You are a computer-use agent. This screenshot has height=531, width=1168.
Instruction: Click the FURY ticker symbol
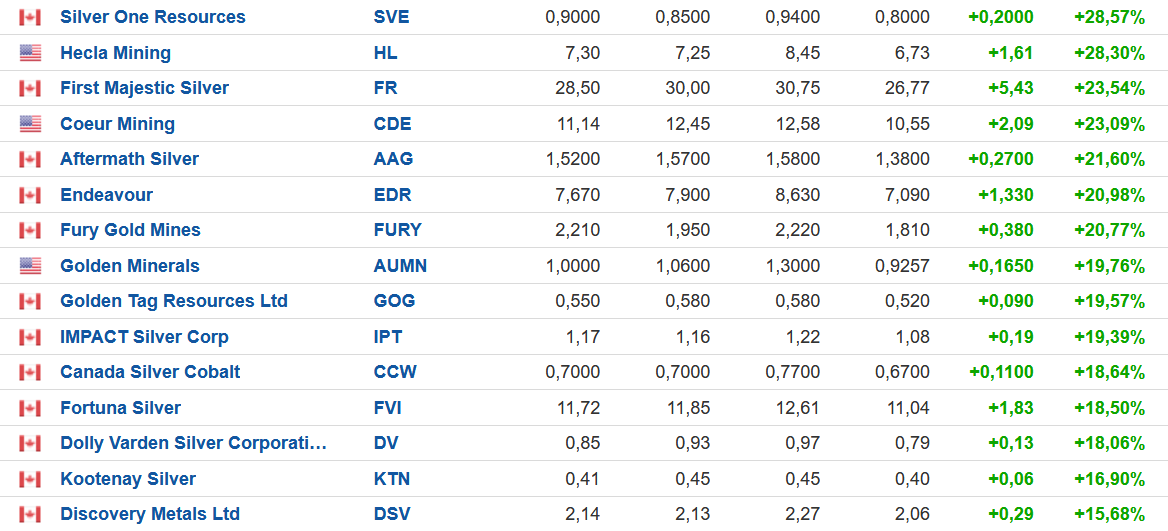pyautogui.click(x=397, y=230)
